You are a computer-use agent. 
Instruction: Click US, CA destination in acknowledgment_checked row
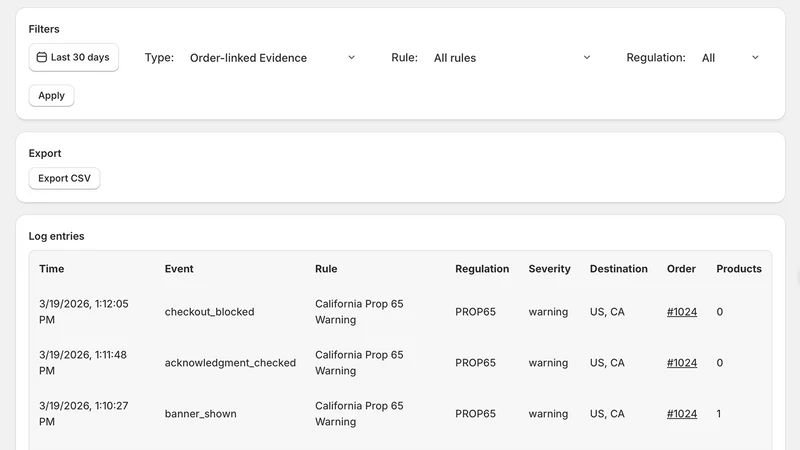(x=607, y=363)
